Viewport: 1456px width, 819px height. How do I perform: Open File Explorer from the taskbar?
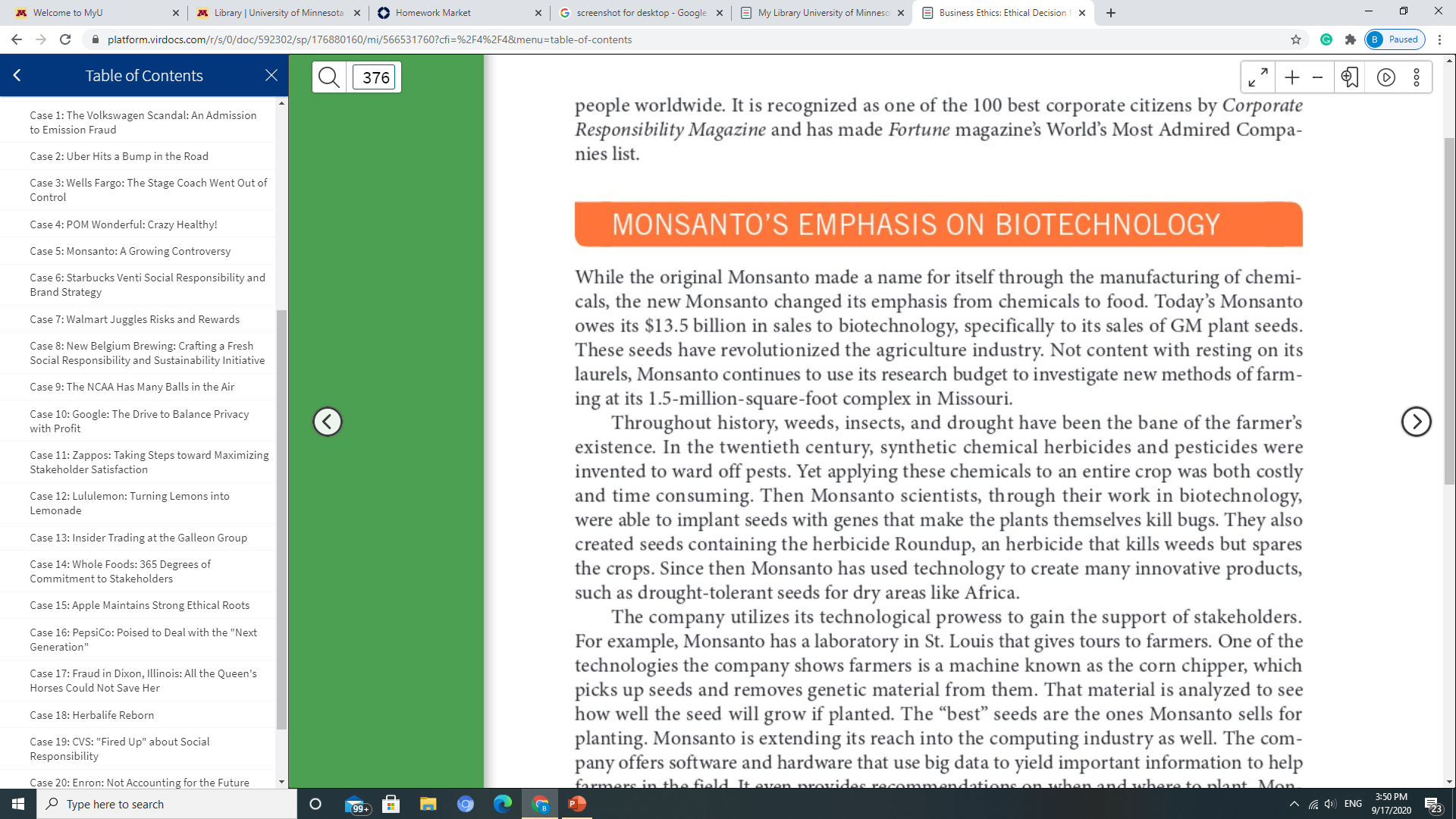pyautogui.click(x=428, y=804)
